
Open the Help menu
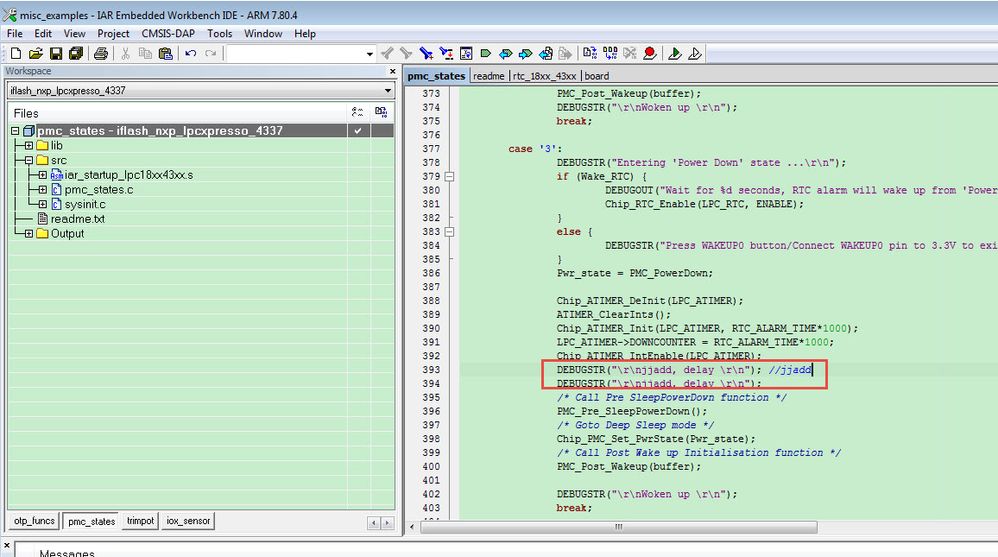click(305, 34)
